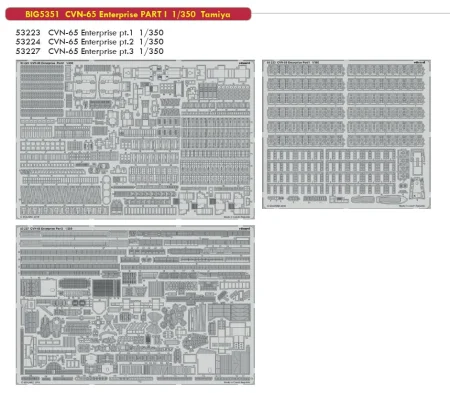
Task: Open the top-right photo-etch fret image
Action: (346, 134)
